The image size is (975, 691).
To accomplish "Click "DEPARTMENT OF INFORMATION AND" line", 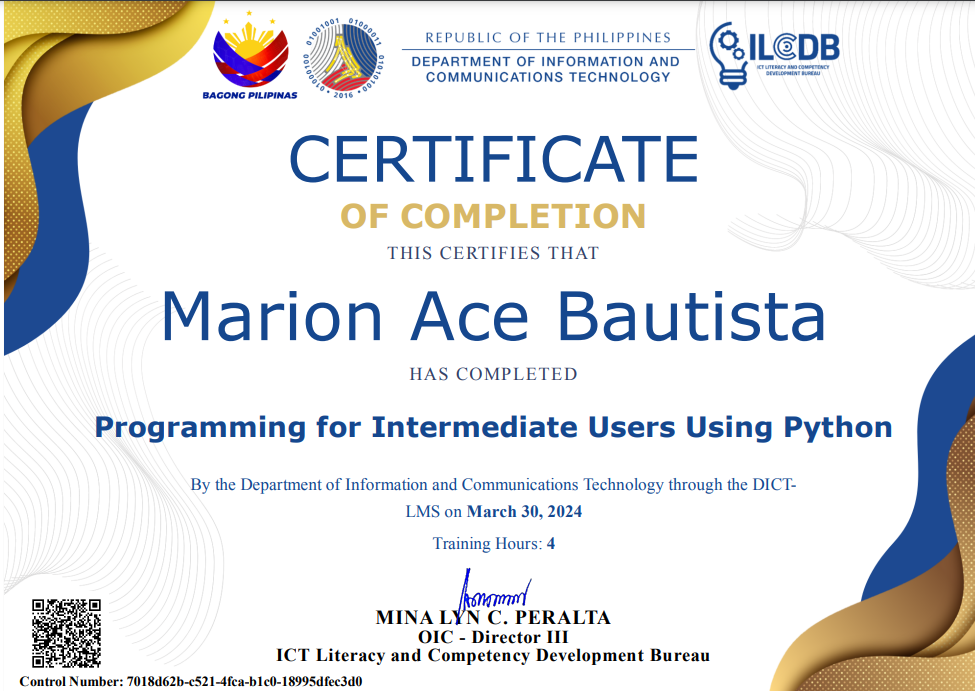I will click(x=545, y=62).
